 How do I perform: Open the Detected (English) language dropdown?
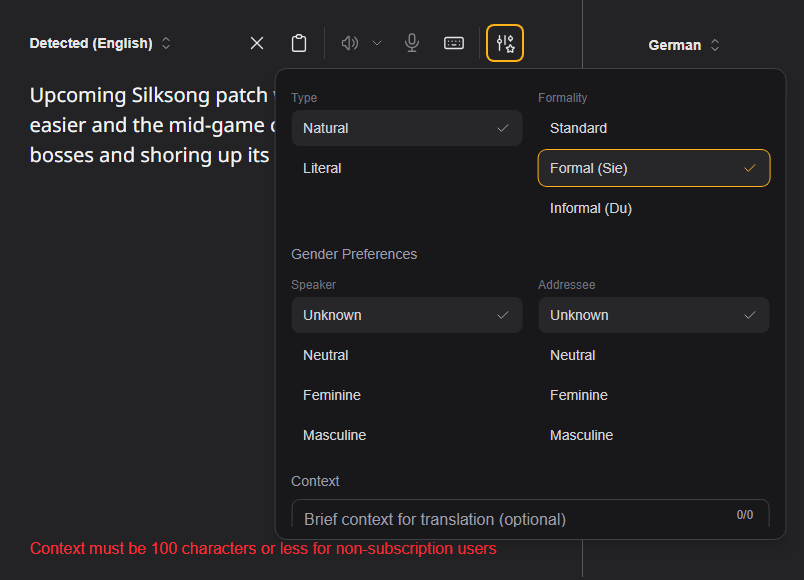pos(100,43)
